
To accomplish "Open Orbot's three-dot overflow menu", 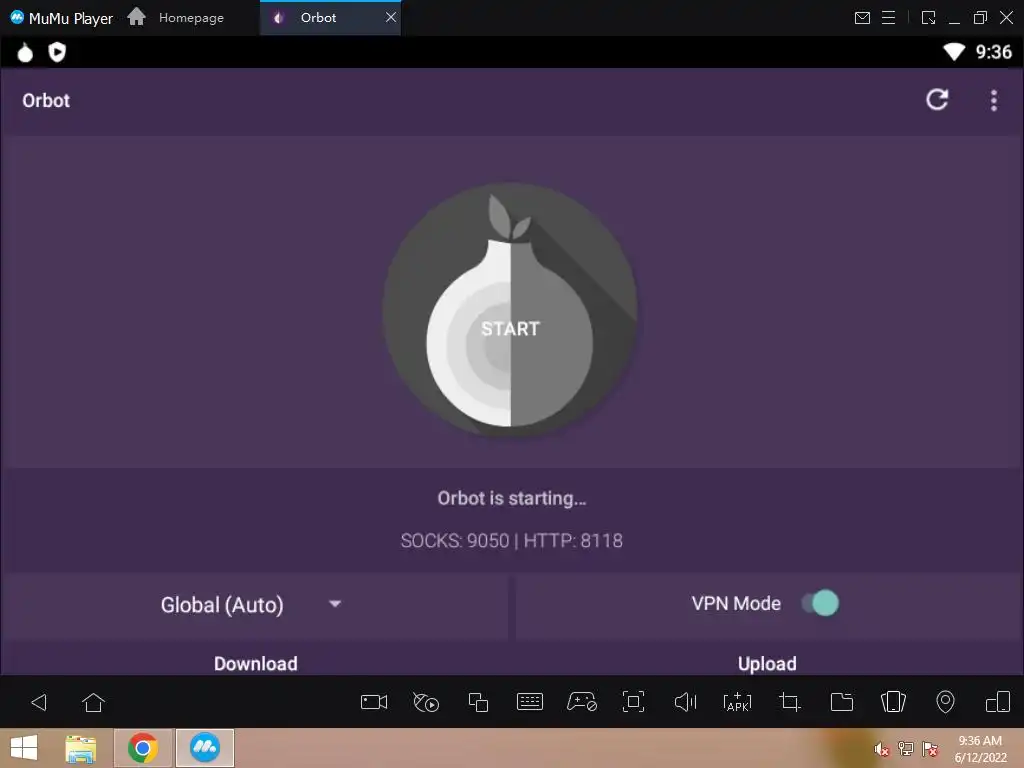I will (x=994, y=101).
